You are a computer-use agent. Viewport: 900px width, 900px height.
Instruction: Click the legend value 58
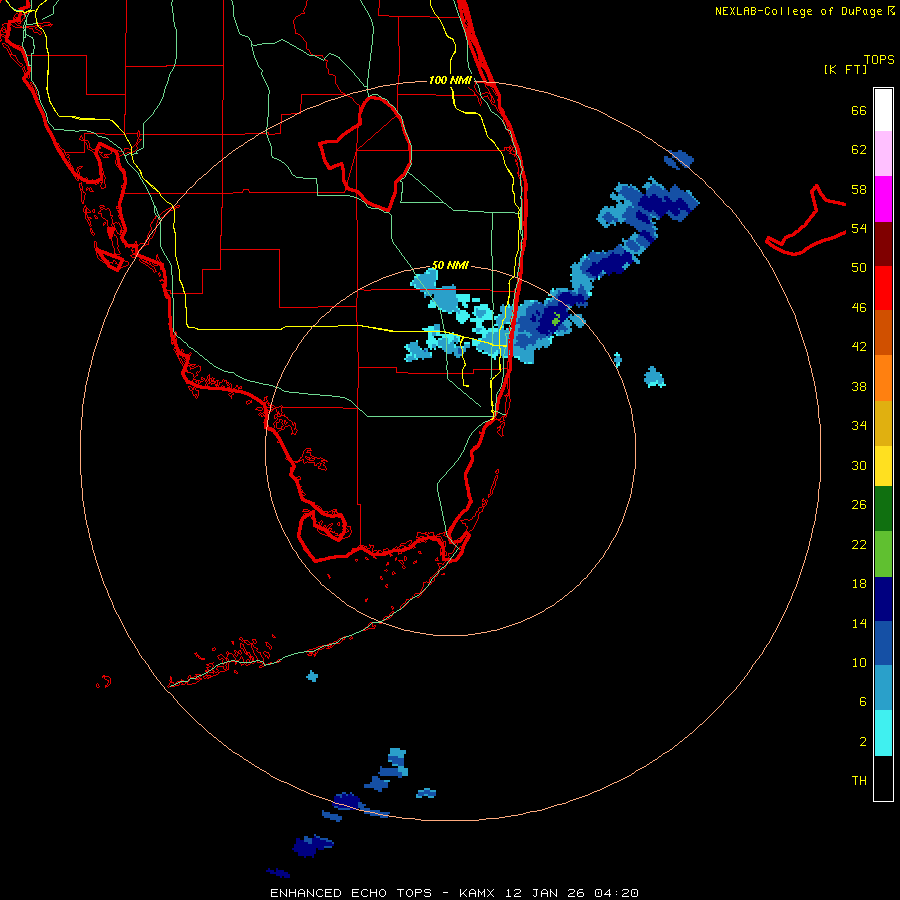click(x=859, y=189)
